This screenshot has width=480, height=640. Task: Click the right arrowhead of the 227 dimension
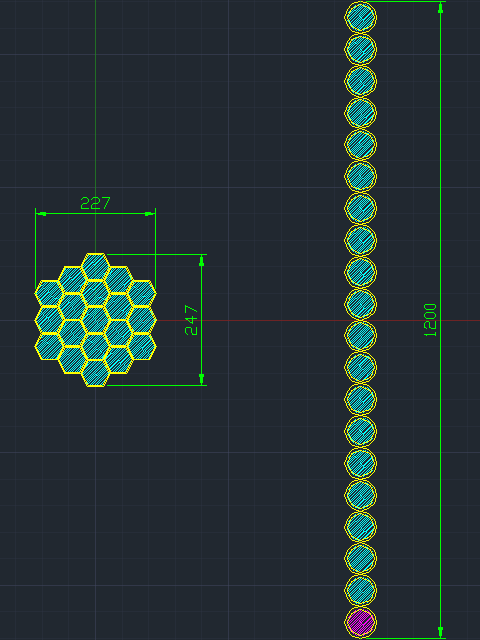[150, 213]
